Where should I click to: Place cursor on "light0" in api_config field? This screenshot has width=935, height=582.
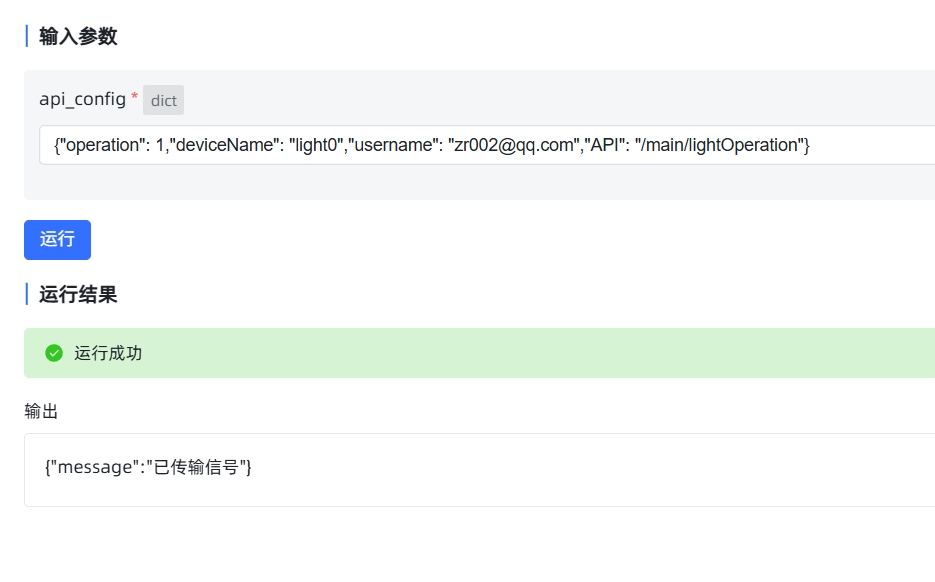pyautogui.click(x=316, y=145)
